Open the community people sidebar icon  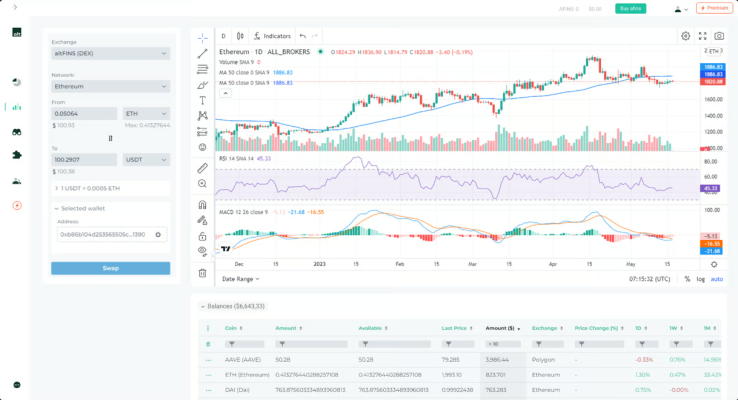pos(17,181)
